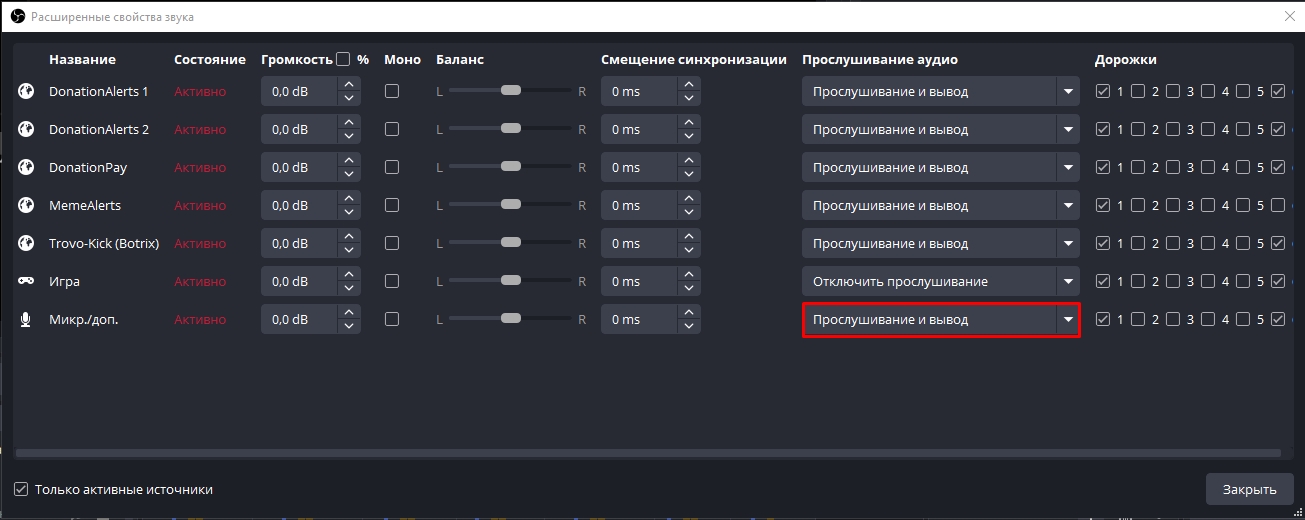Click the Закрыть button
The height and width of the screenshot is (520, 1305).
pyautogui.click(x=1249, y=489)
